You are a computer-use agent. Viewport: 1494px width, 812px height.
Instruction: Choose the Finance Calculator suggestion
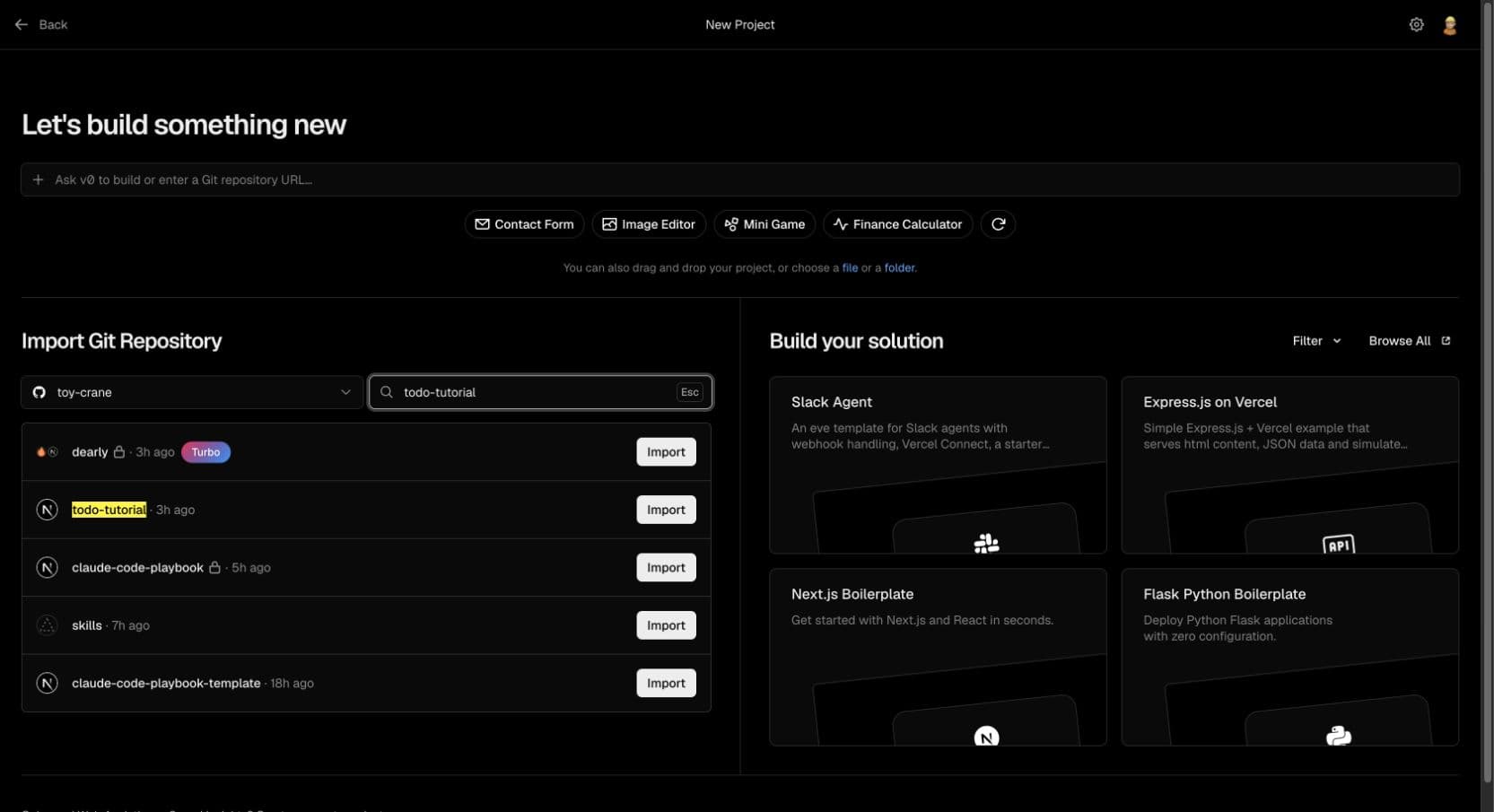898,224
